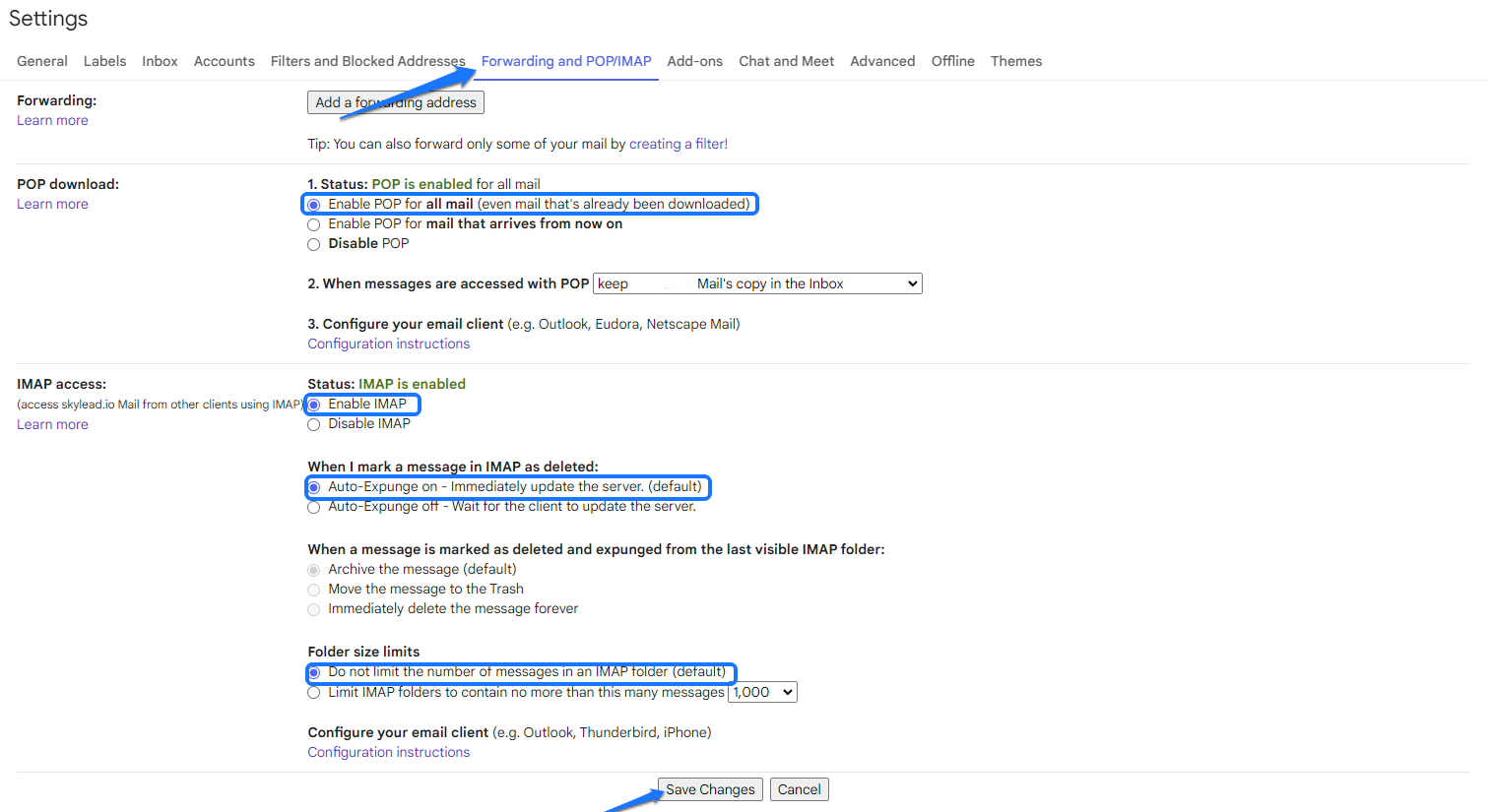Cancel the settings changes

tap(799, 789)
